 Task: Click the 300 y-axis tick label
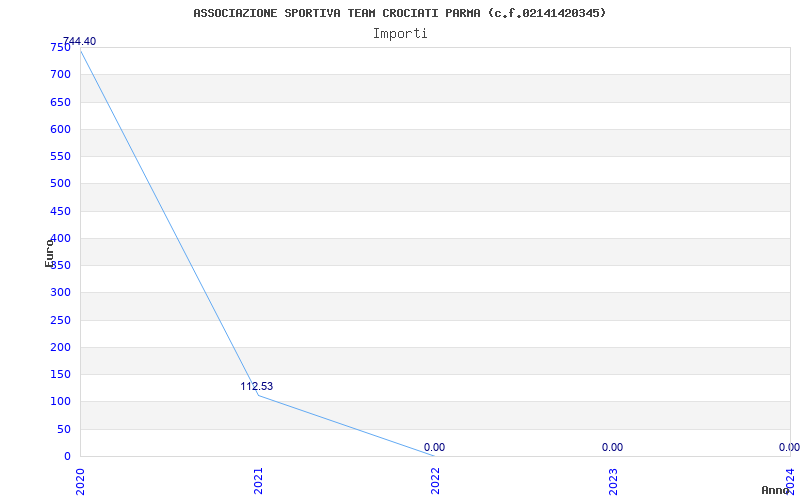tap(60, 293)
